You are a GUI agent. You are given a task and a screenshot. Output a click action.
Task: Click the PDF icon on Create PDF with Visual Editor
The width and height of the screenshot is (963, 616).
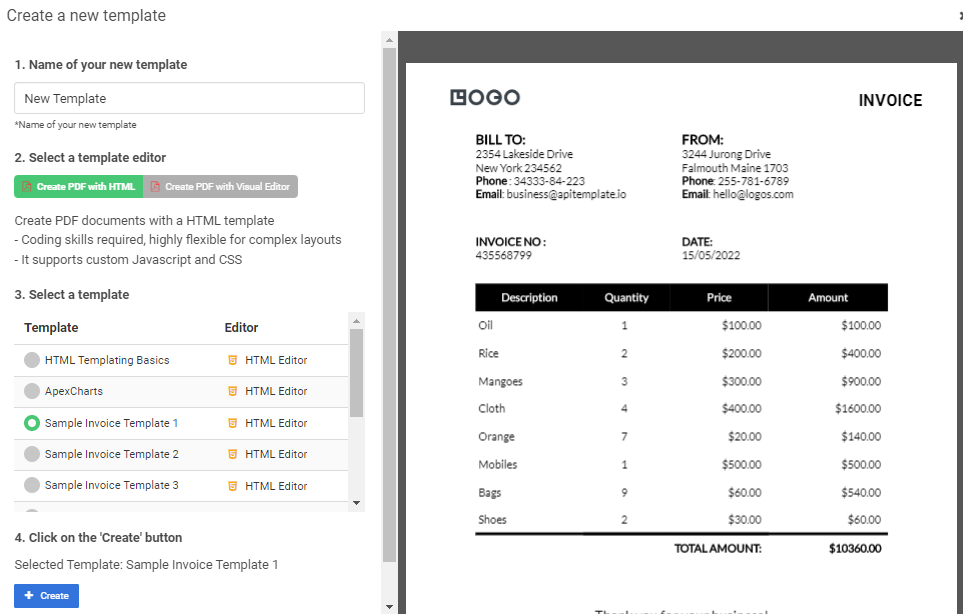(x=157, y=186)
